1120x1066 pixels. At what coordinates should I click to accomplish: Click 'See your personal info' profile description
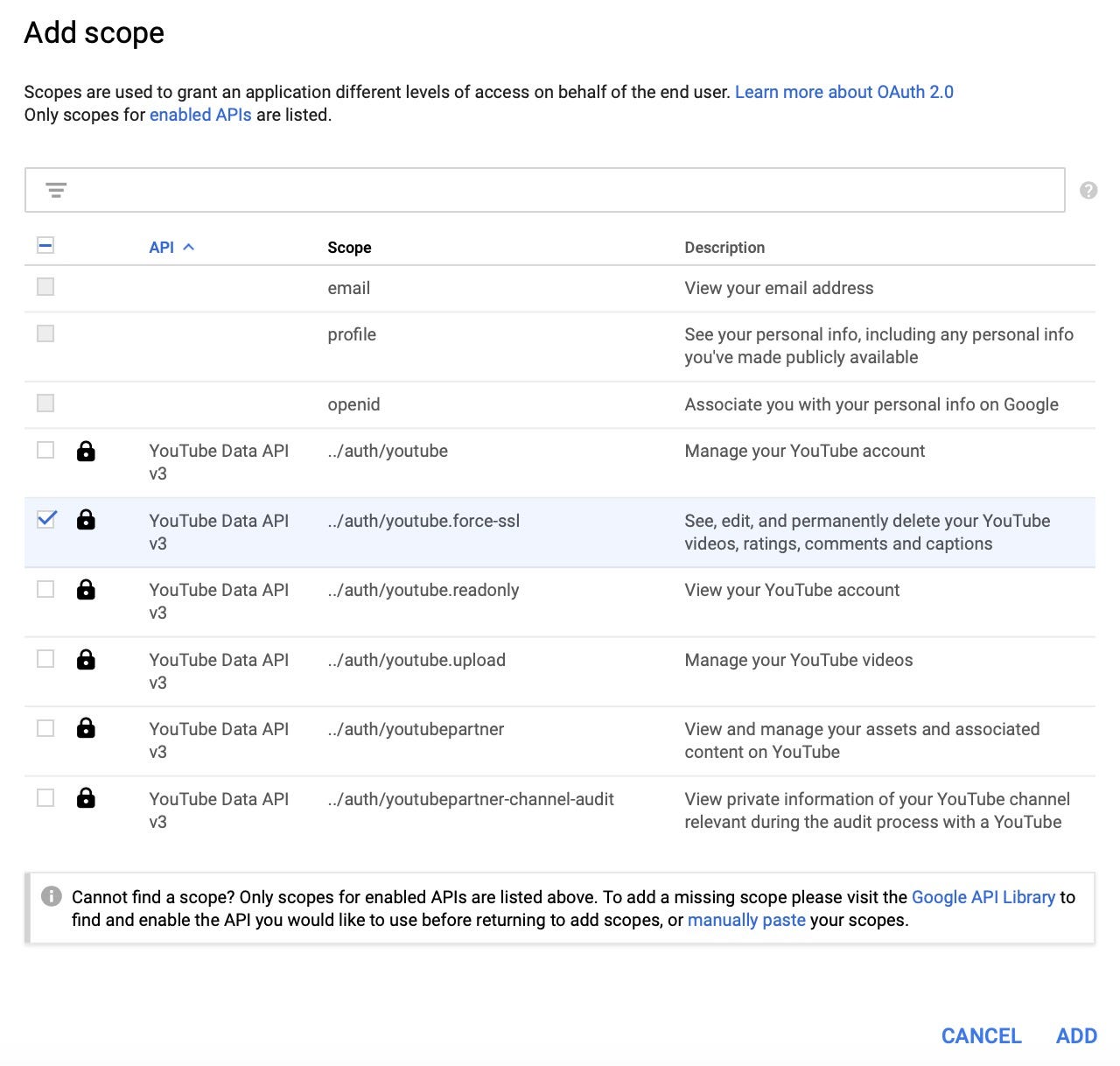pyautogui.click(x=878, y=346)
